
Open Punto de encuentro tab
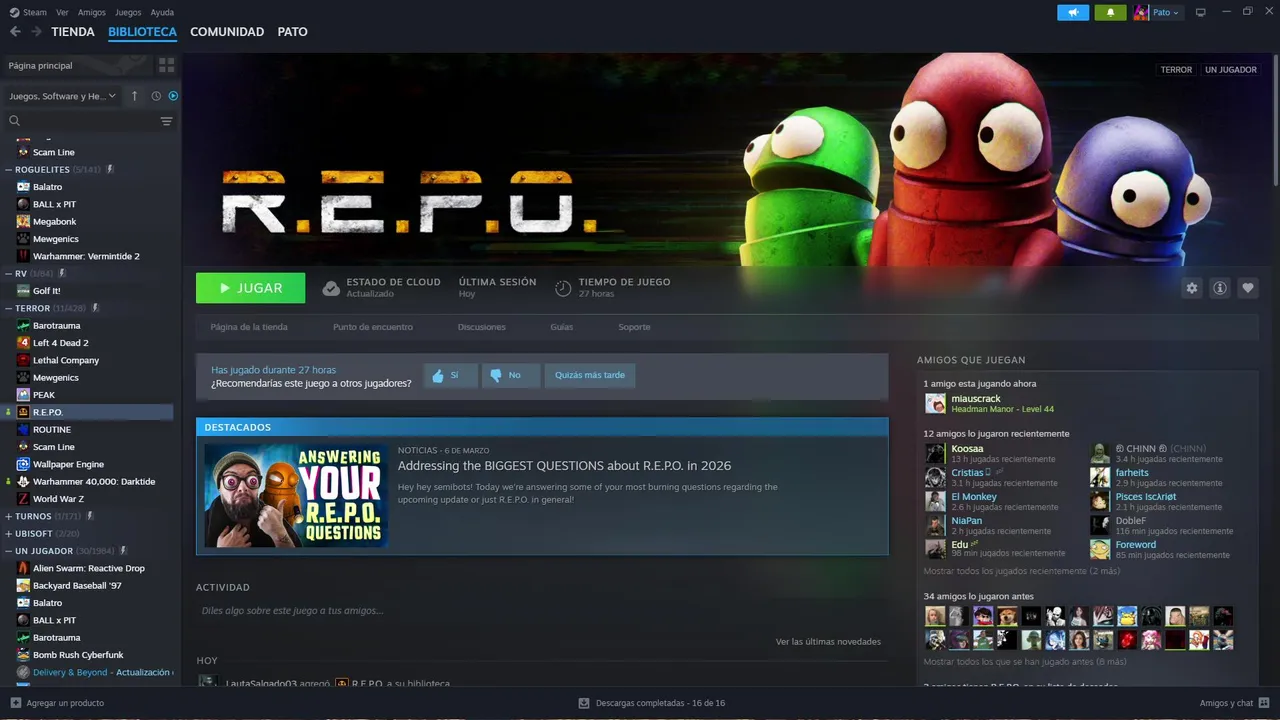372,327
